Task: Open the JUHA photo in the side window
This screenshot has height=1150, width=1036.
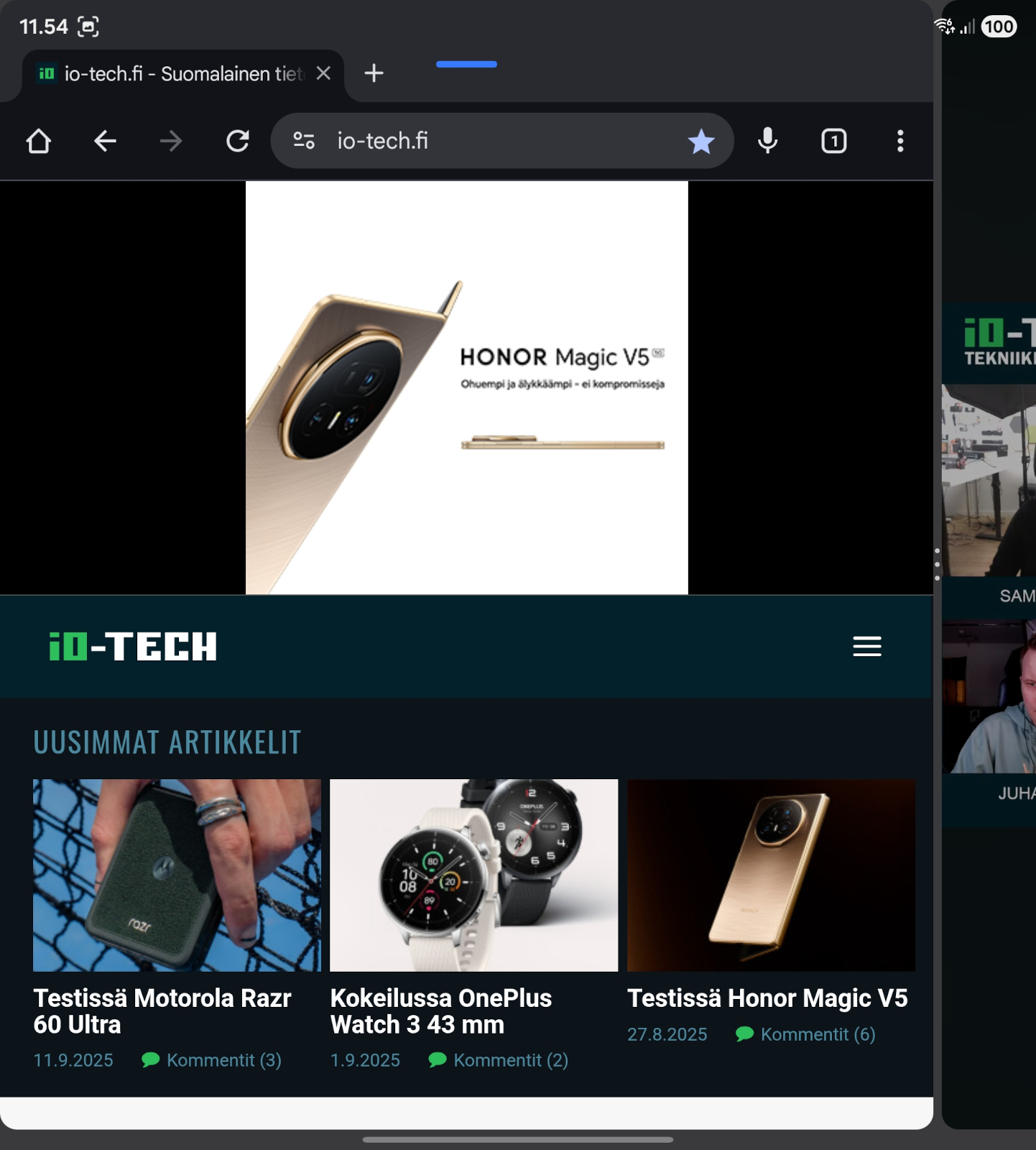Action: point(989,696)
